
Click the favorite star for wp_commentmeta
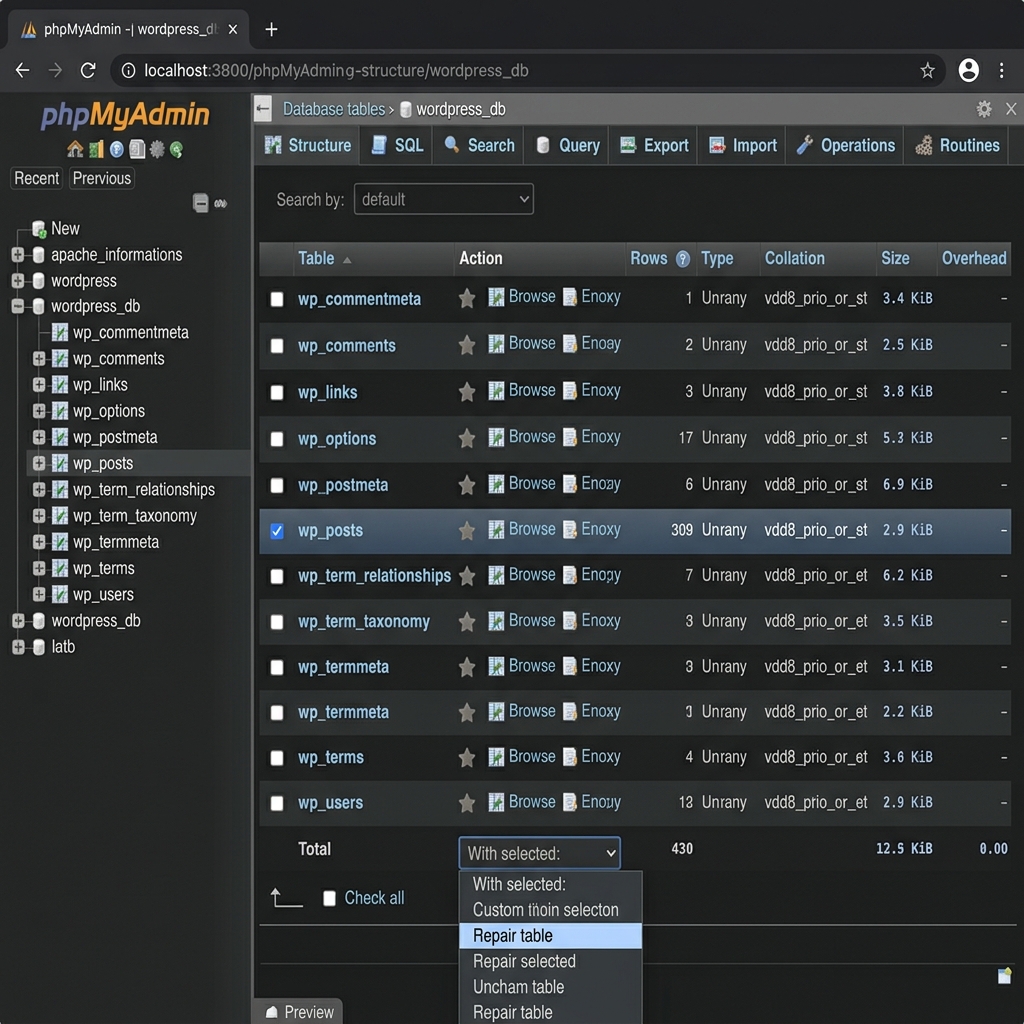point(466,298)
